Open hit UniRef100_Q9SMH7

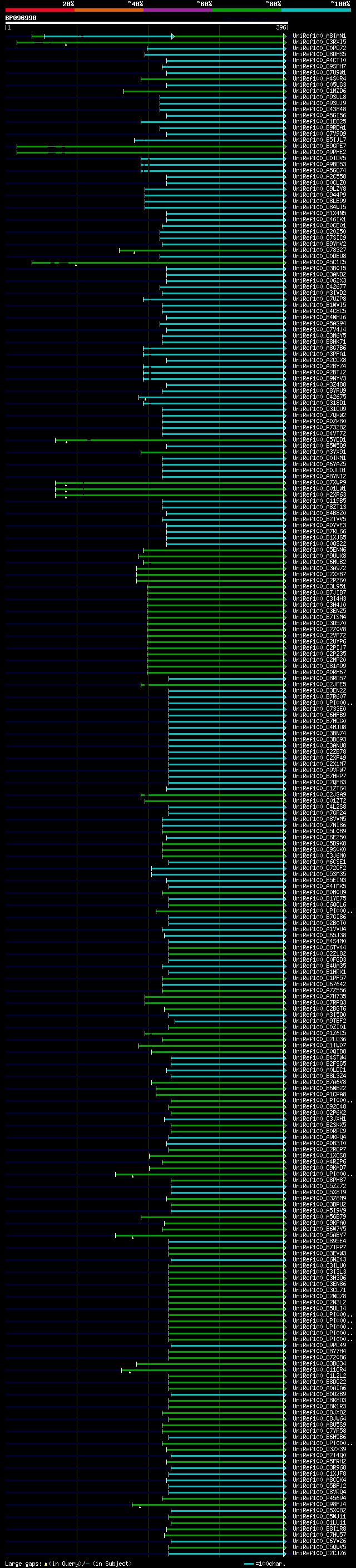[x=319, y=66]
